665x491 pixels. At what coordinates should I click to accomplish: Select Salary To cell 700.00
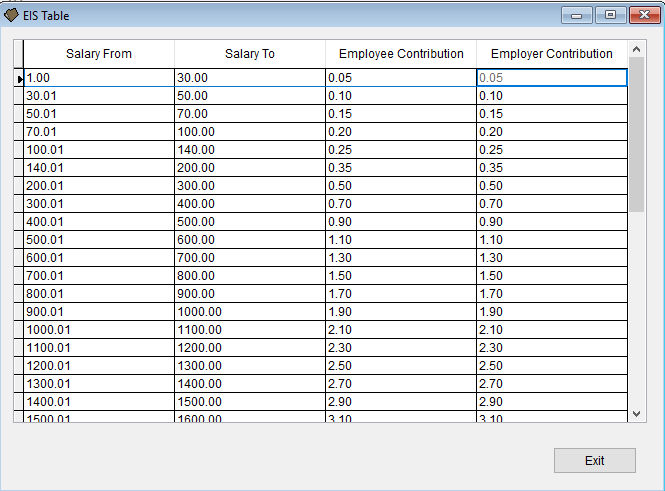[x=250, y=258]
